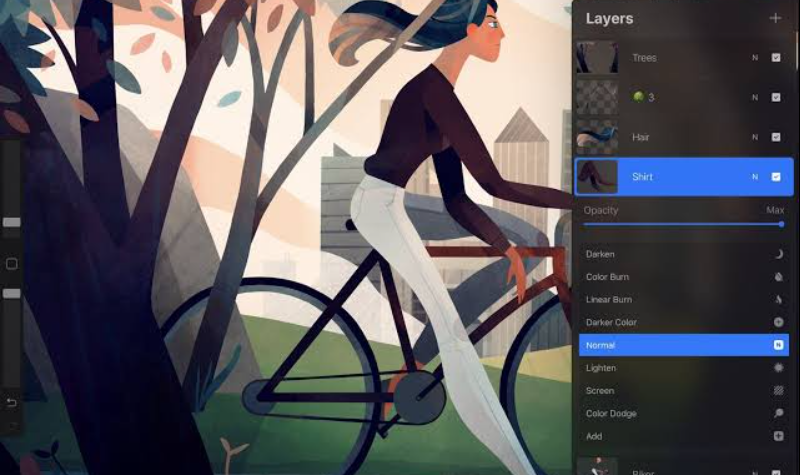The image size is (800, 475).
Task: Select the Shirt layer row
Action: click(680, 177)
